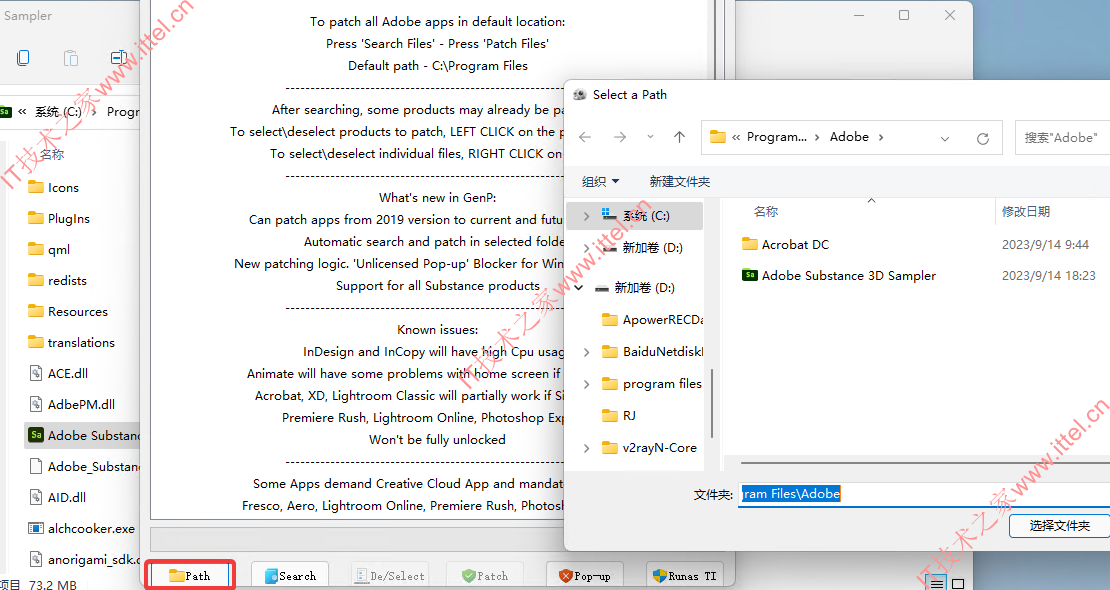Click the Runas TI button in GenP
The image size is (1110, 590).
click(685, 576)
